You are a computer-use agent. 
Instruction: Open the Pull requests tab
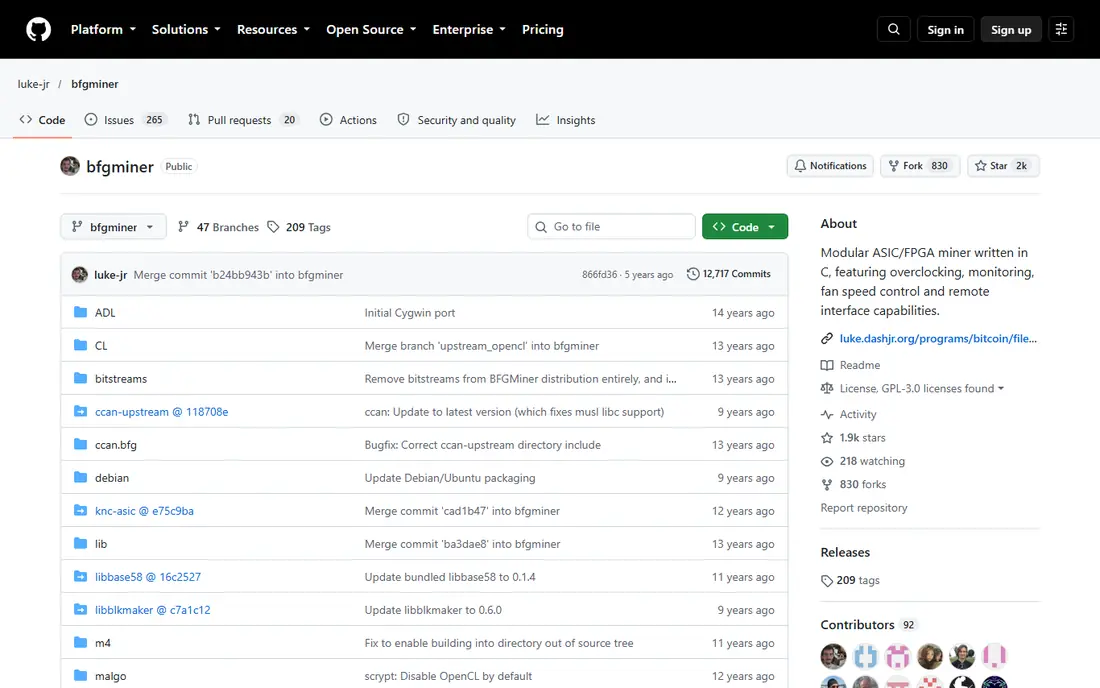tap(243, 120)
